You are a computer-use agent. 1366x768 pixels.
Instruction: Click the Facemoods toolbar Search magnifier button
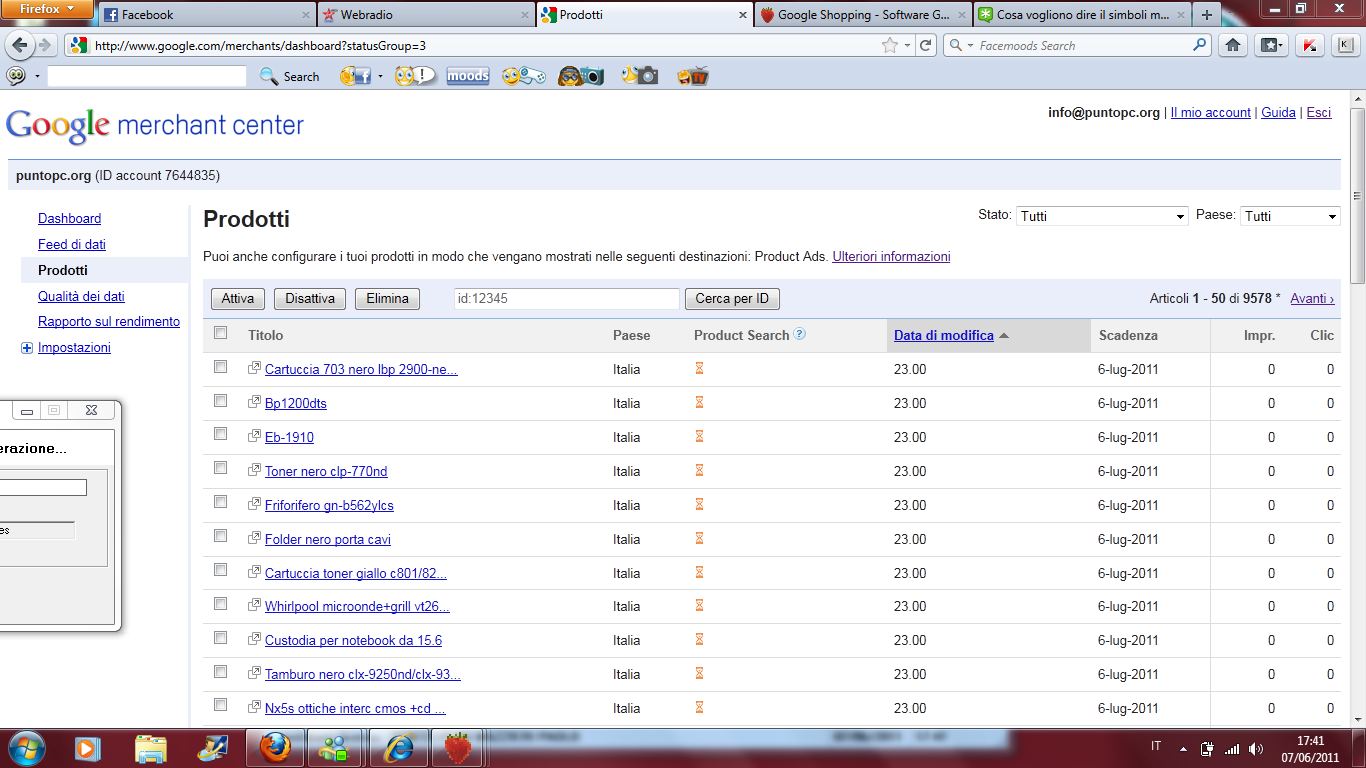(290, 76)
